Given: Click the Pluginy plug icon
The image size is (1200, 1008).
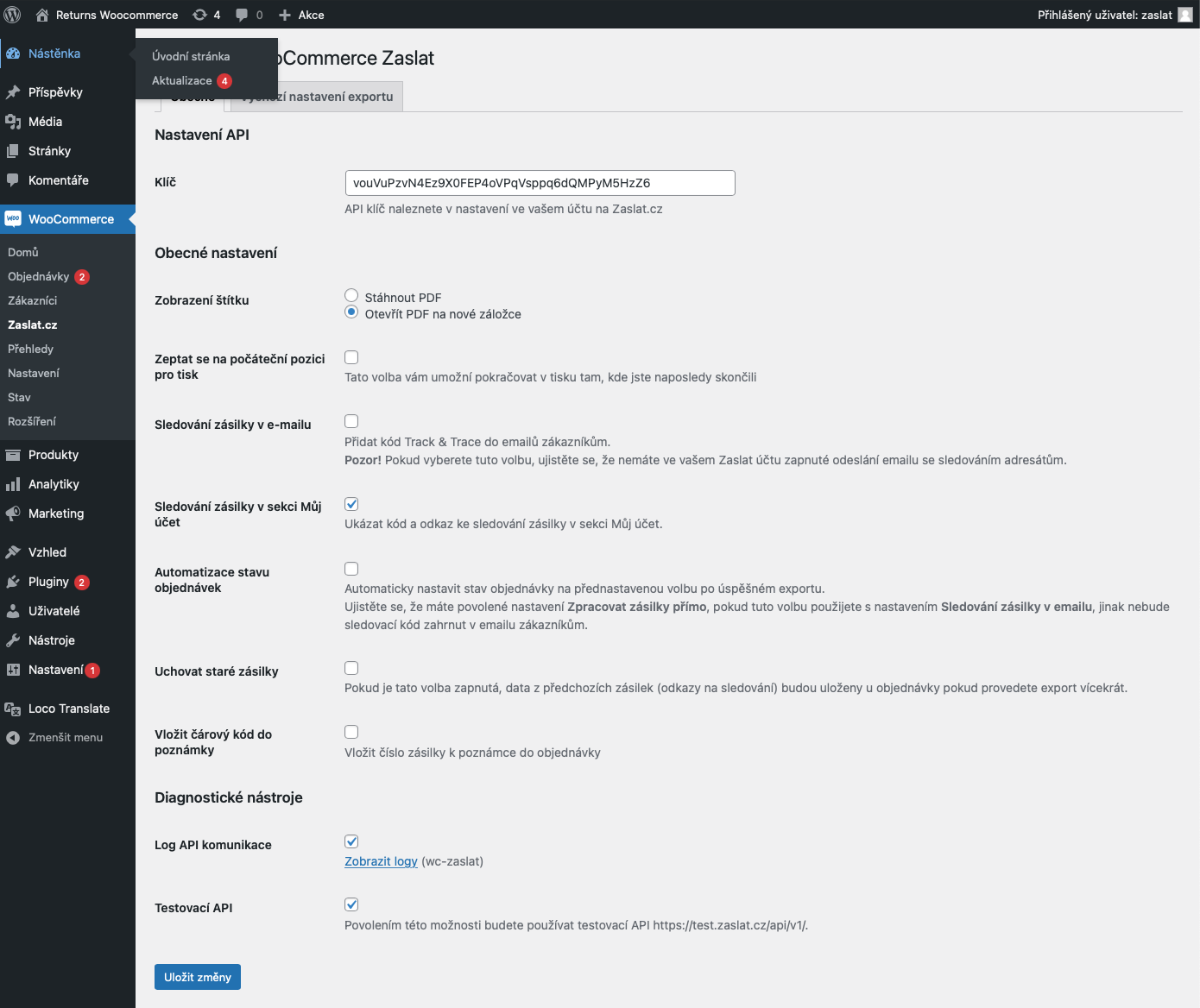Looking at the screenshot, I should click(13, 582).
